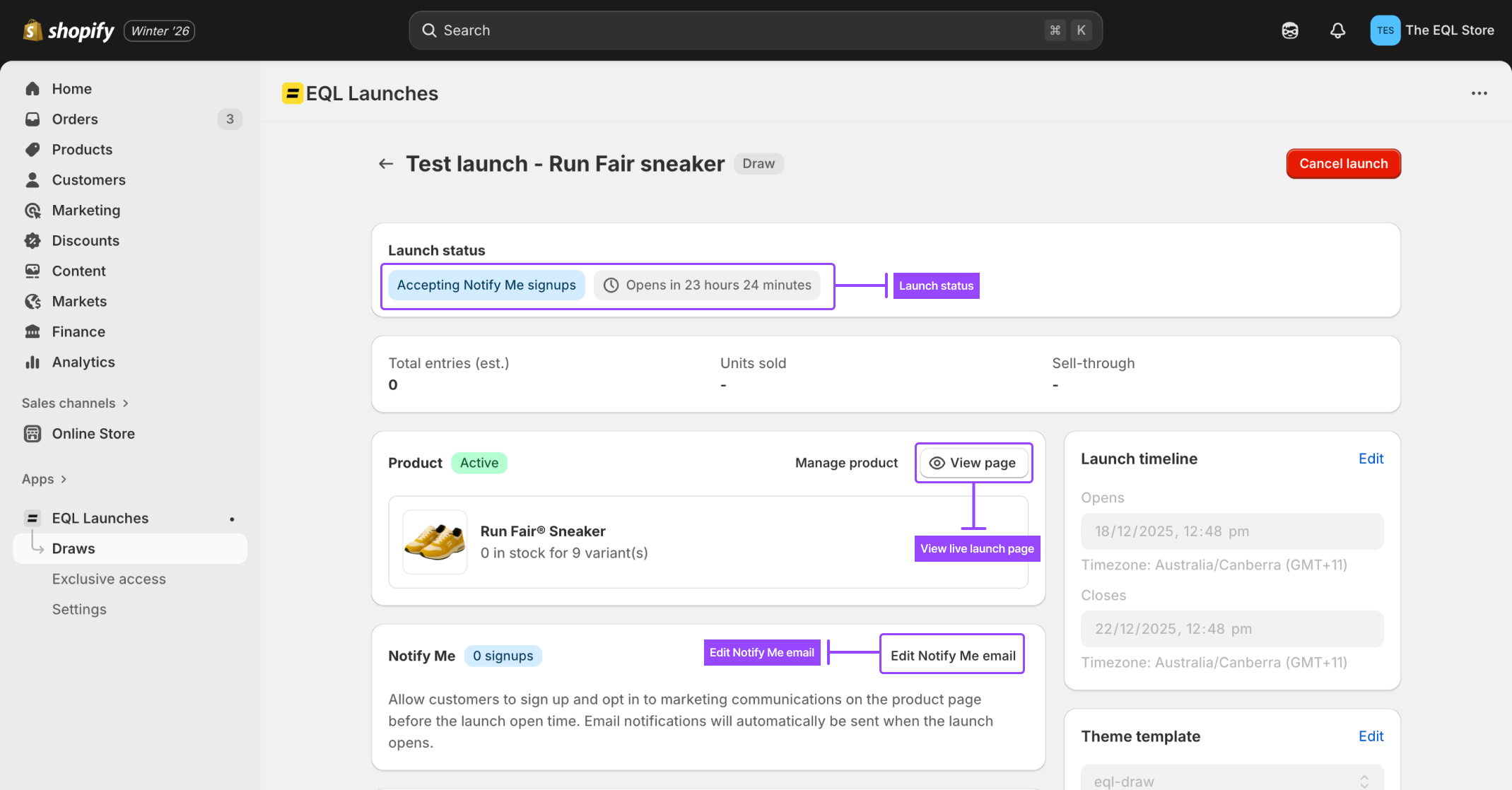Click the Accepting Notify Me signups badge

(x=486, y=285)
